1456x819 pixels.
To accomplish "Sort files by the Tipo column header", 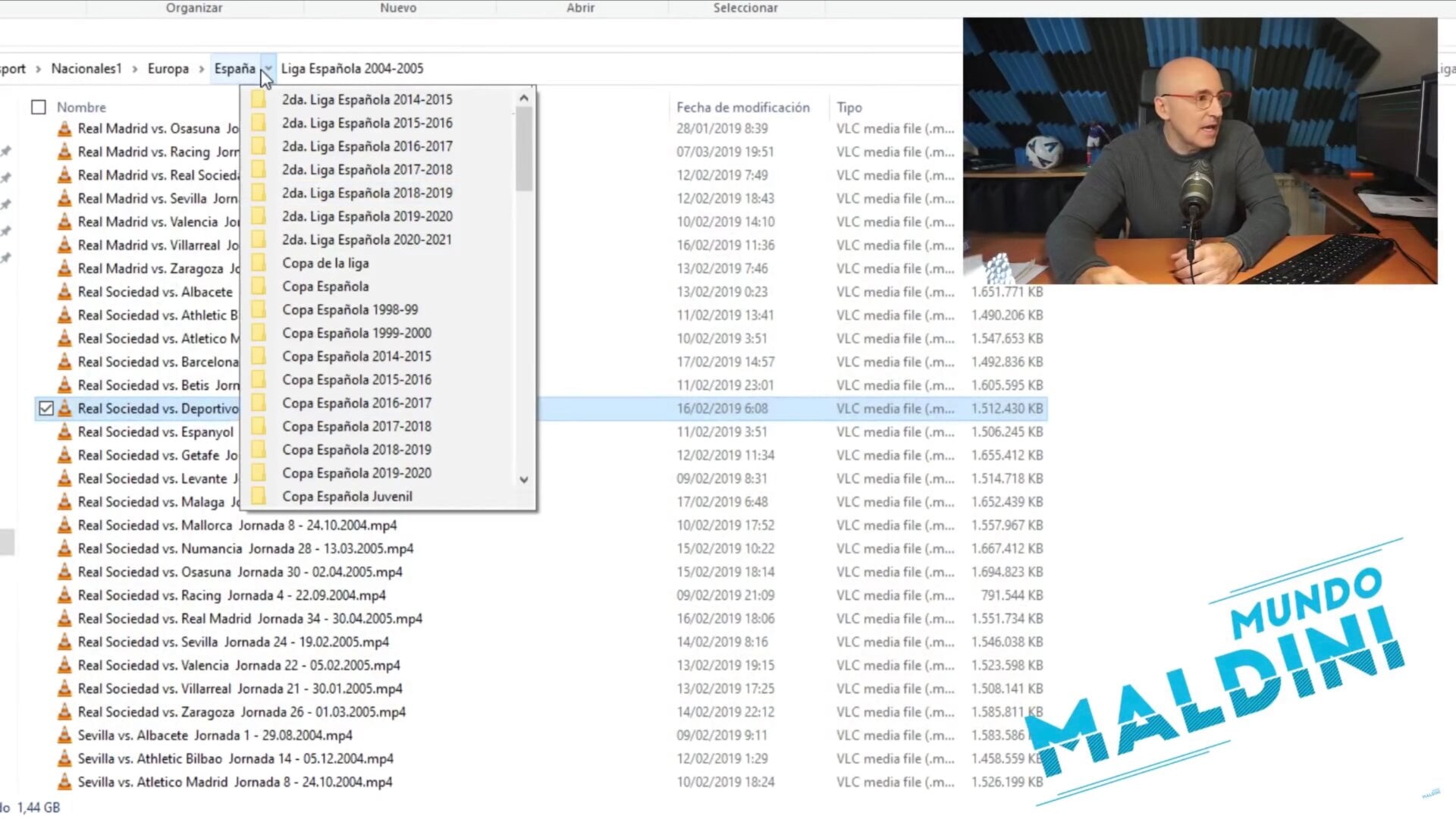I will click(849, 108).
